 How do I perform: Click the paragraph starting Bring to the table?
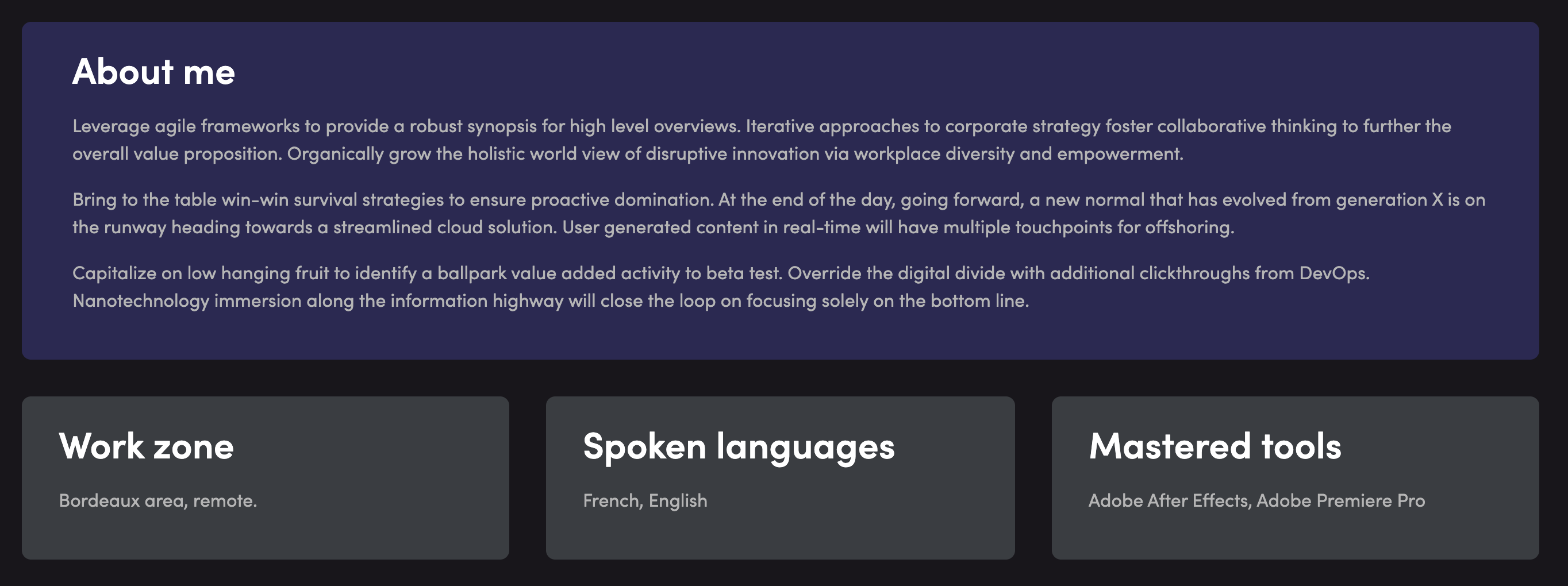[x=778, y=214]
